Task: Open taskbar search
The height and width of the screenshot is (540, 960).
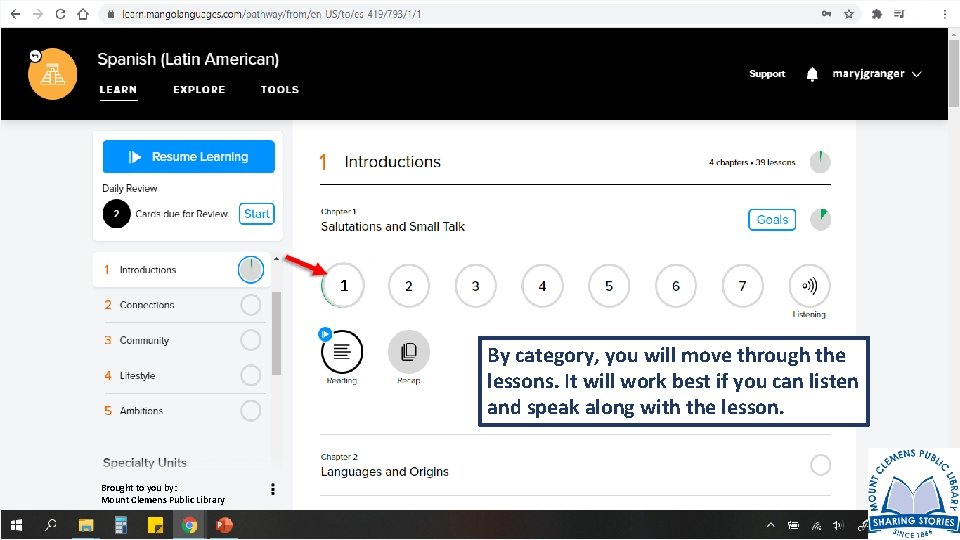Action: tap(51, 525)
